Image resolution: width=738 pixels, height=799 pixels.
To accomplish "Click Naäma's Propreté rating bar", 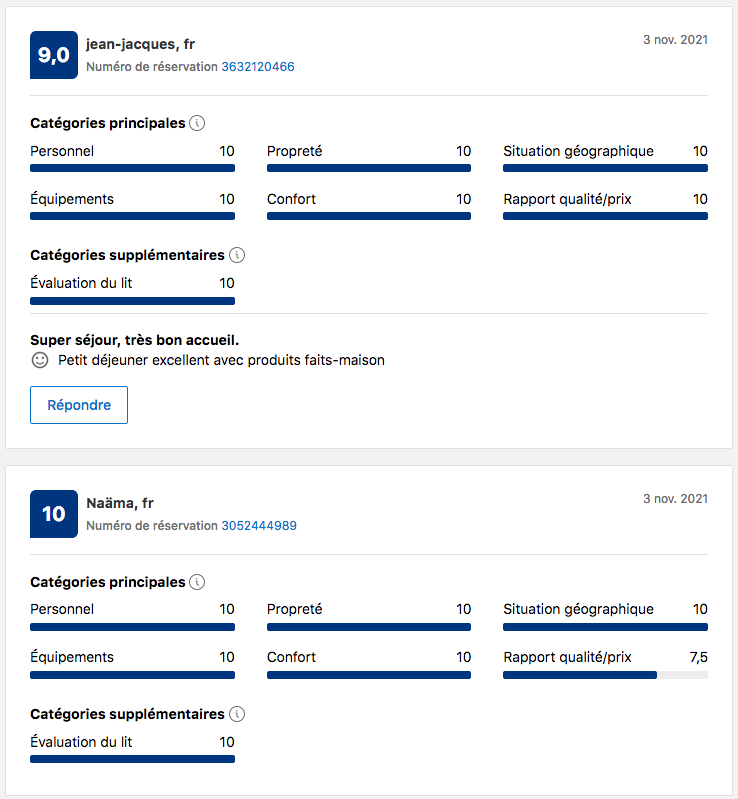I will (x=368, y=627).
